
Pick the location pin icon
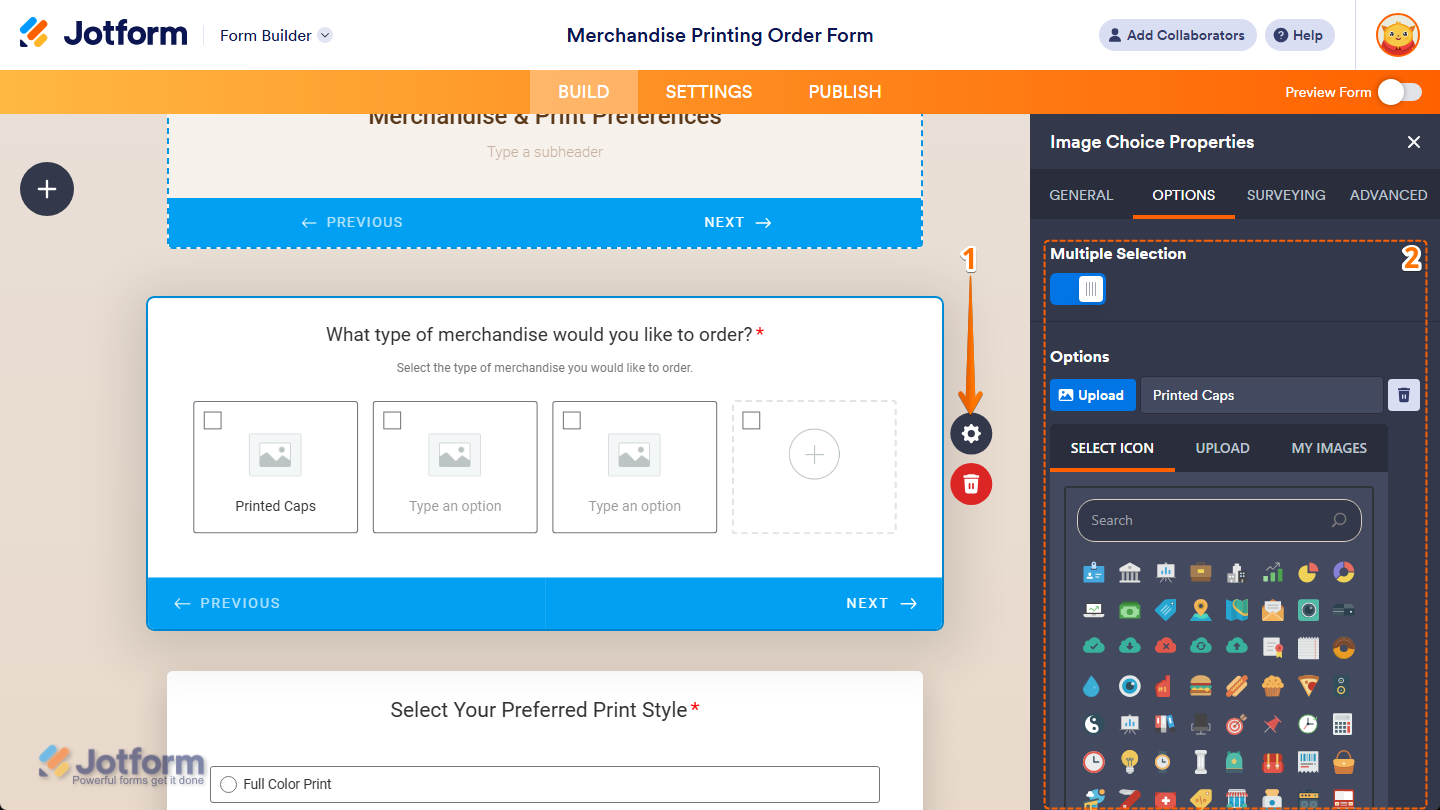point(1201,610)
